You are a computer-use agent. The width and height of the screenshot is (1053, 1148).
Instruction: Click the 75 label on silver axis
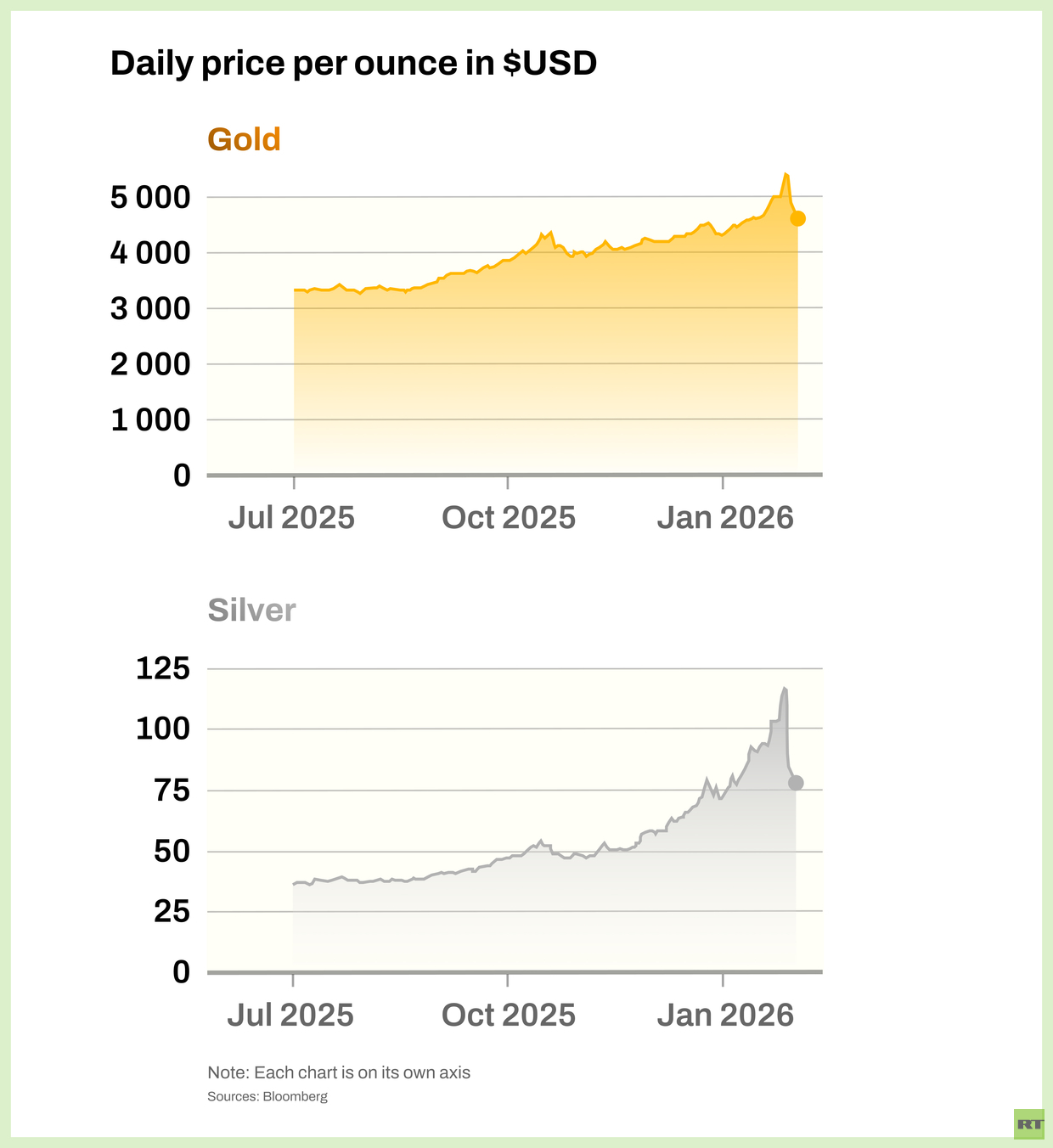click(x=172, y=791)
